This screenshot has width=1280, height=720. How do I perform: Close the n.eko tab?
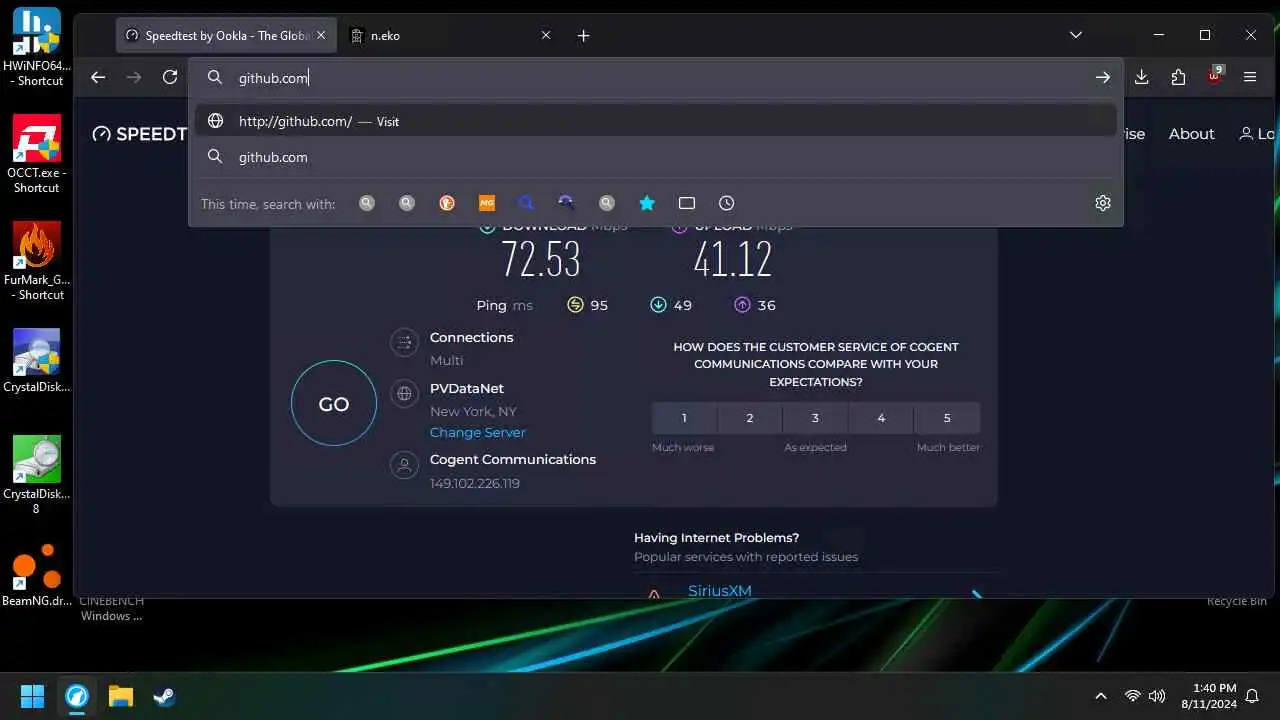(546, 35)
